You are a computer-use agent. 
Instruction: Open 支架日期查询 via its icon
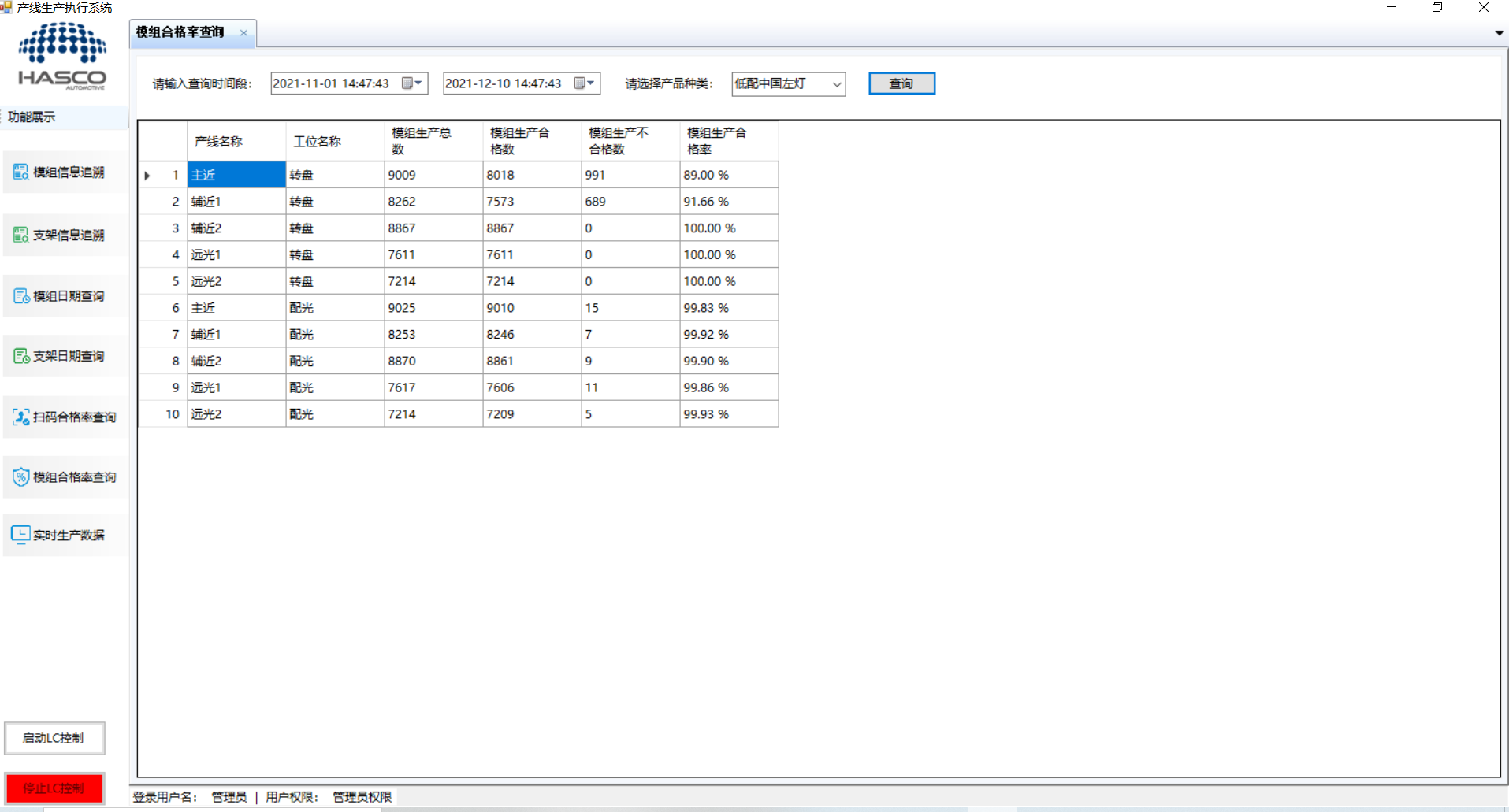click(20, 356)
